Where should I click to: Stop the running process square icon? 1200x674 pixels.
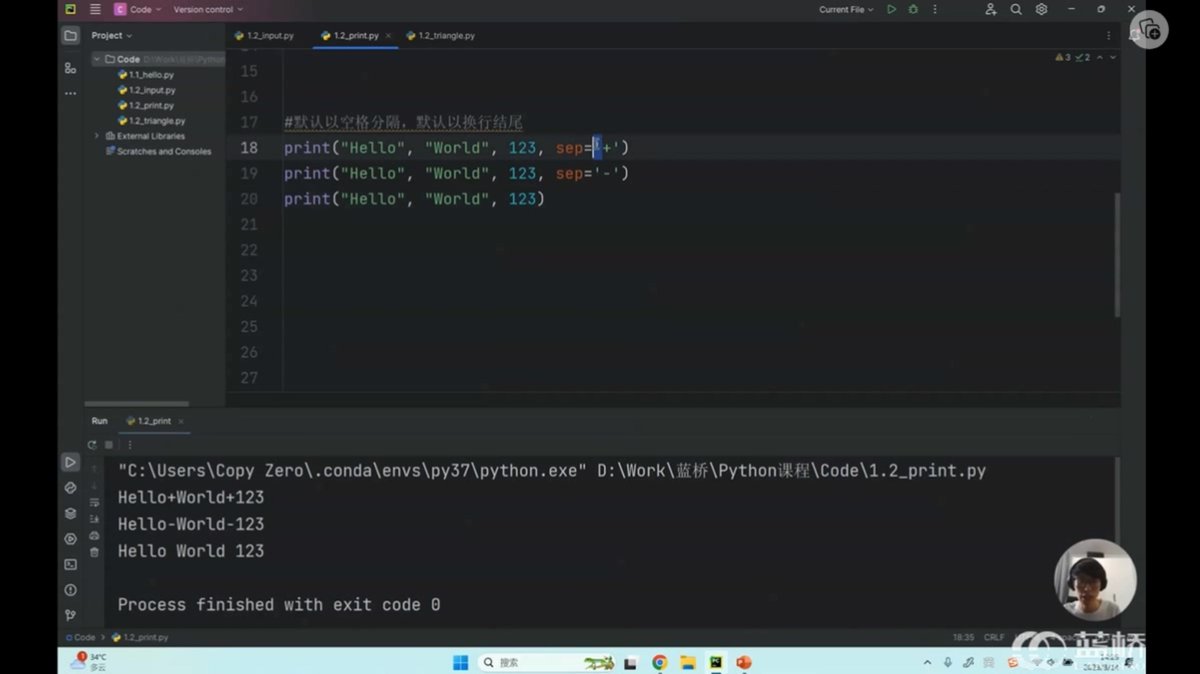pyautogui.click(x=109, y=445)
